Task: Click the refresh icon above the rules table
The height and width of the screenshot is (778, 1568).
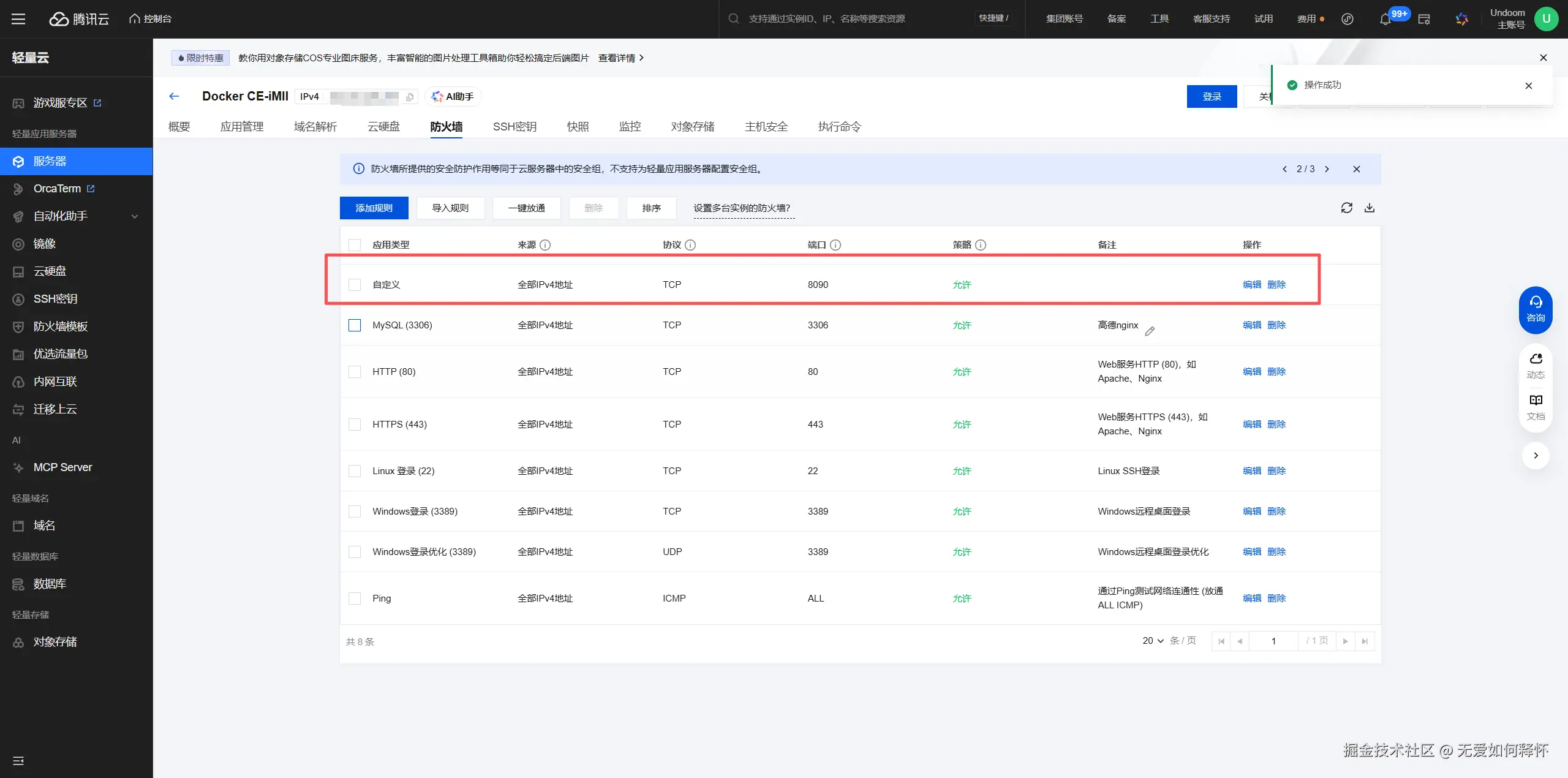Action: (1346, 208)
